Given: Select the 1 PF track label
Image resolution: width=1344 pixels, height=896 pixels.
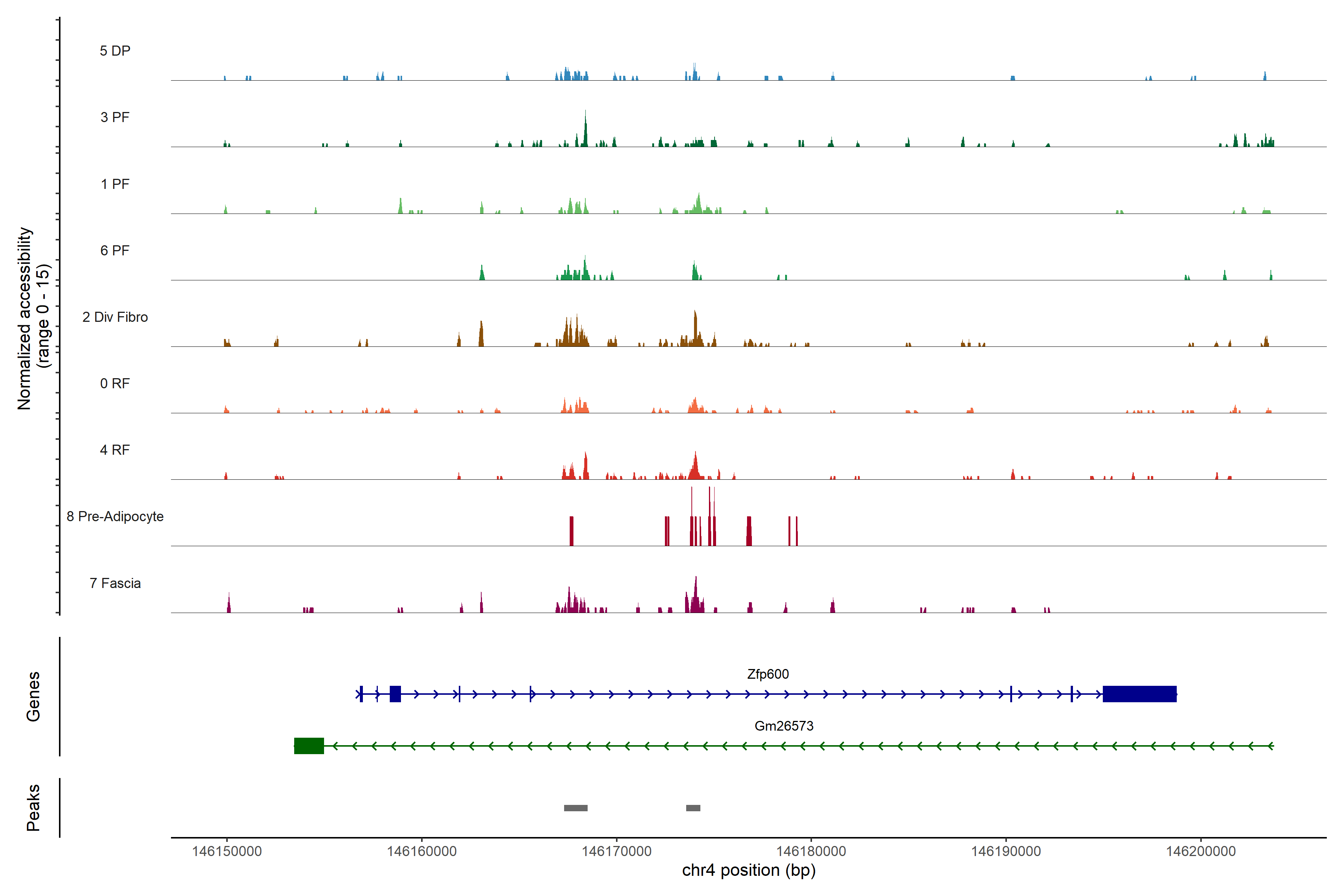Looking at the screenshot, I should pyautogui.click(x=115, y=184).
